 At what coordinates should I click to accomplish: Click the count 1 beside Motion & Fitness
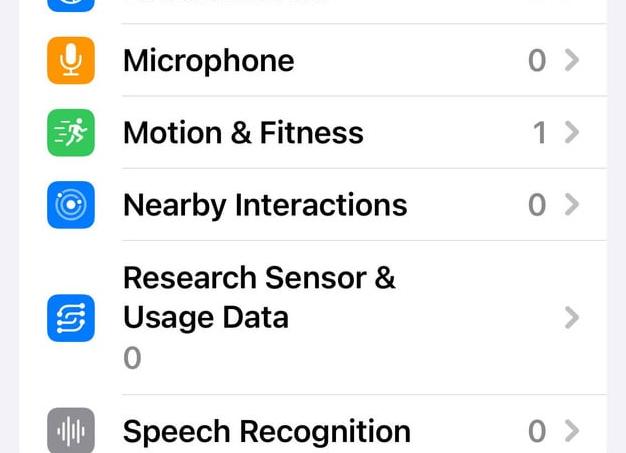click(539, 133)
